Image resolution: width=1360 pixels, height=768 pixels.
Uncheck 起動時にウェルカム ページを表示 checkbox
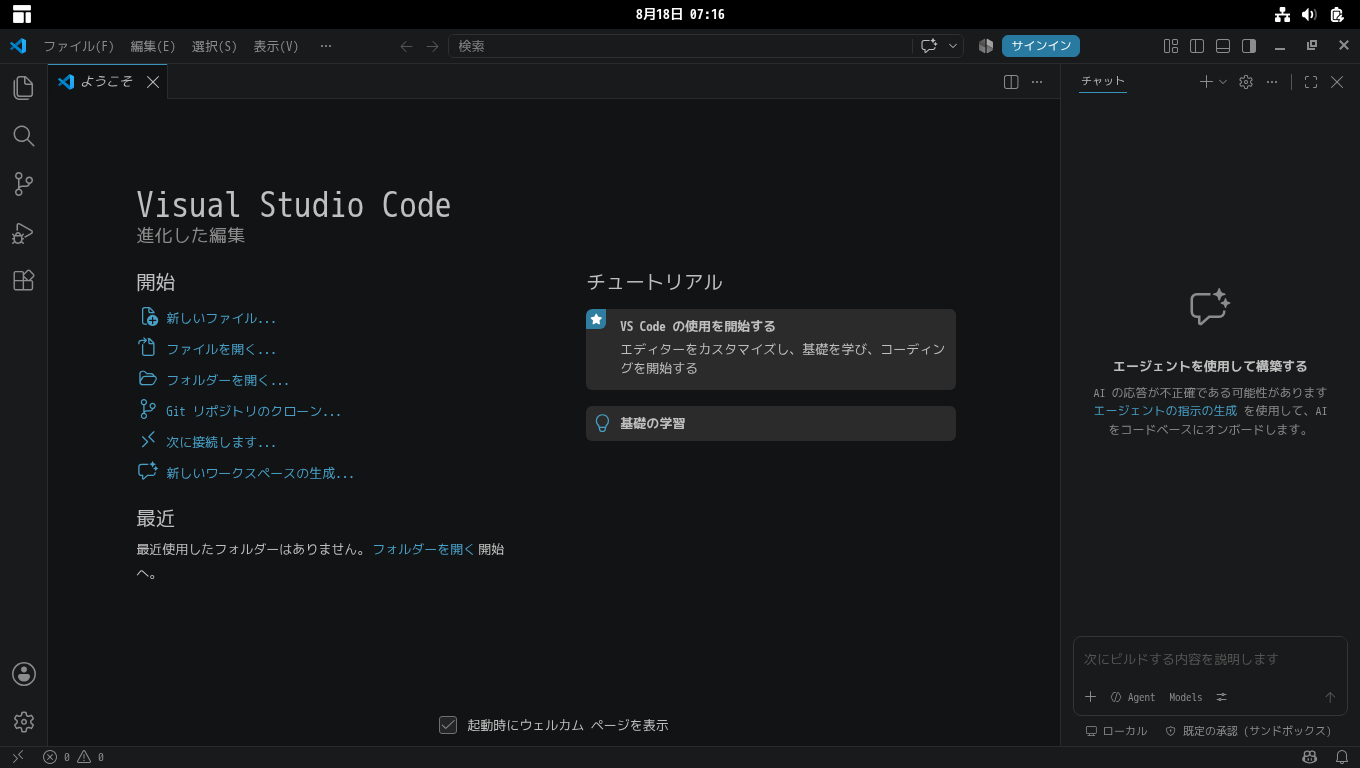(x=448, y=725)
